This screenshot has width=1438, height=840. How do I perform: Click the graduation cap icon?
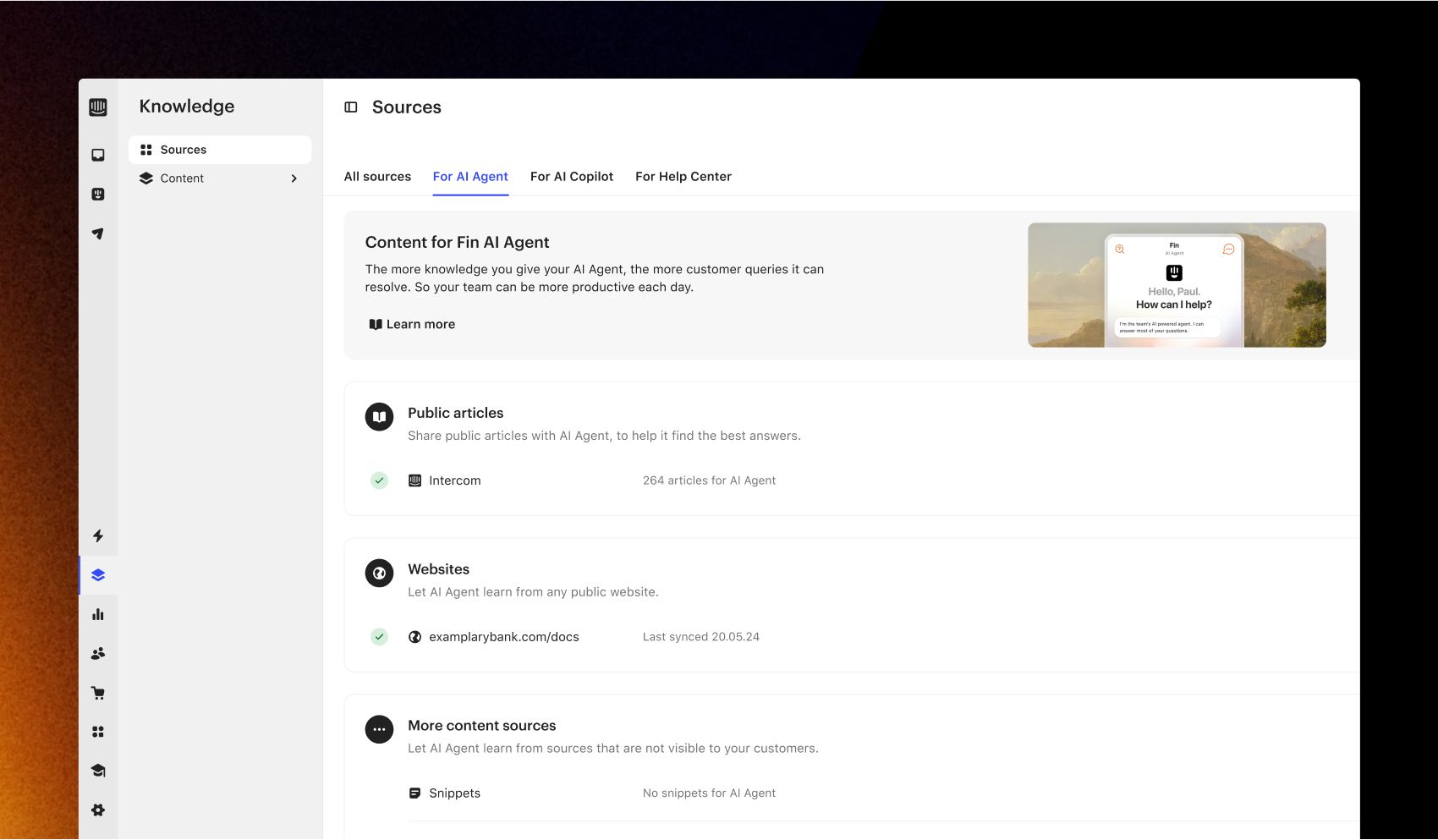98,771
